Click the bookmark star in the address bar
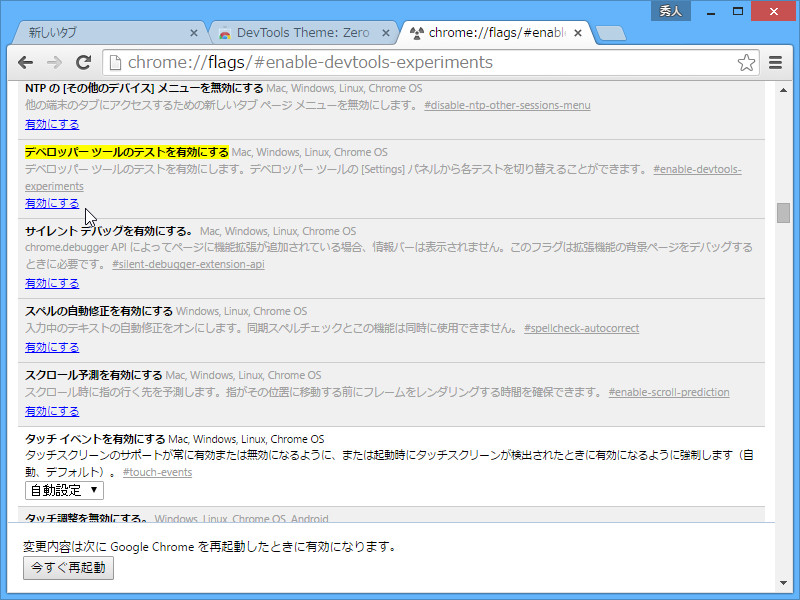The height and width of the screenshot is (600, 800). tap(746, 62)
